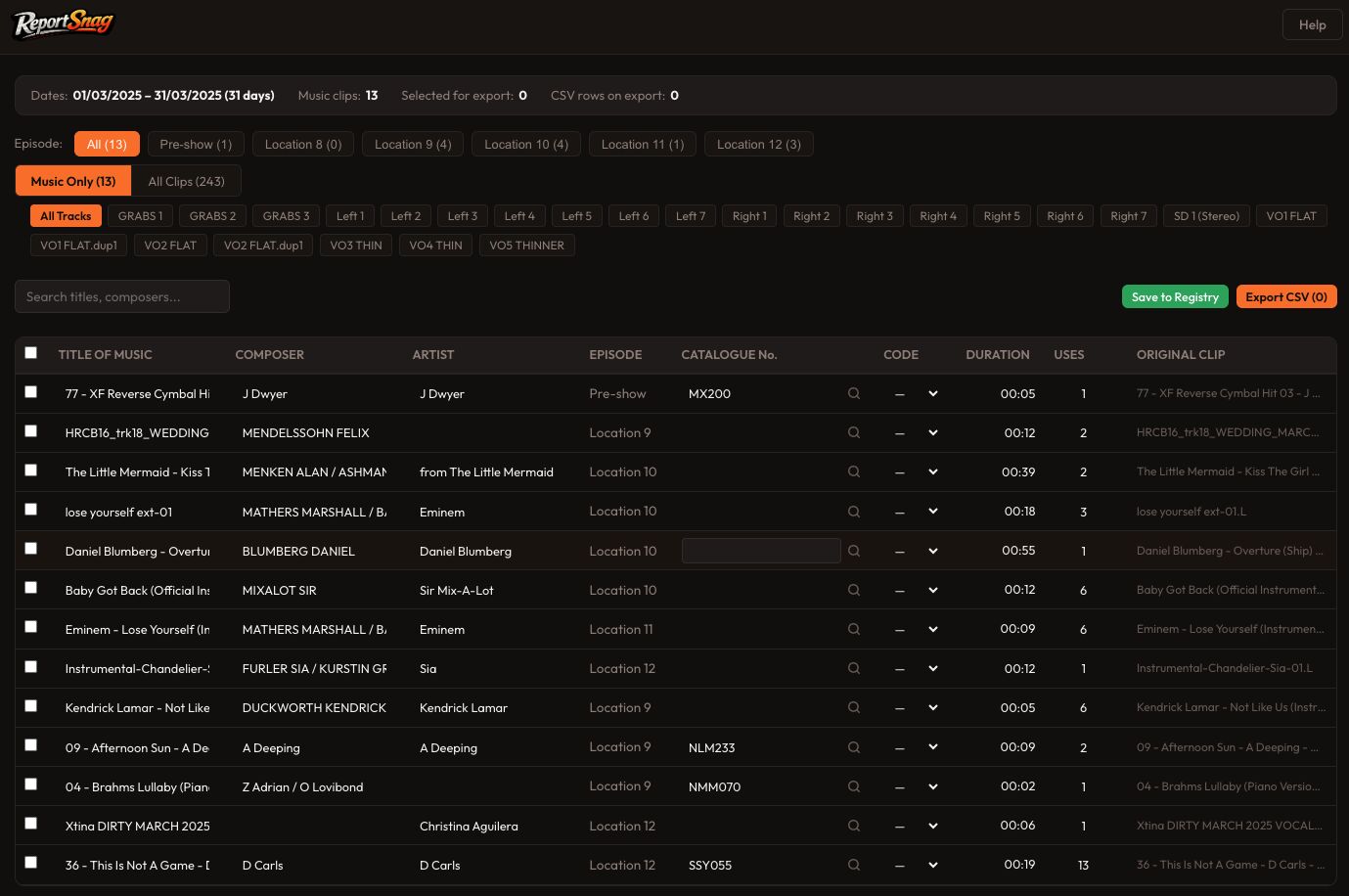The width and height of the screenshot is (1349, 896).
Task: Click magnifier icon in Daniel Blumberg row
Action: coord(854,551)
